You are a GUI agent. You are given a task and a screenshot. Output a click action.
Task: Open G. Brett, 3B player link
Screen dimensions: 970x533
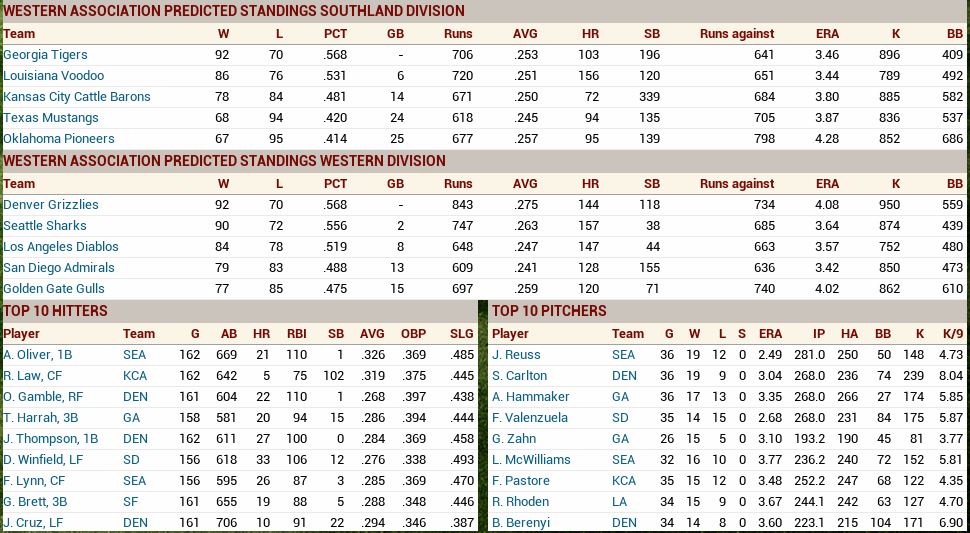(x=37, y=502)
